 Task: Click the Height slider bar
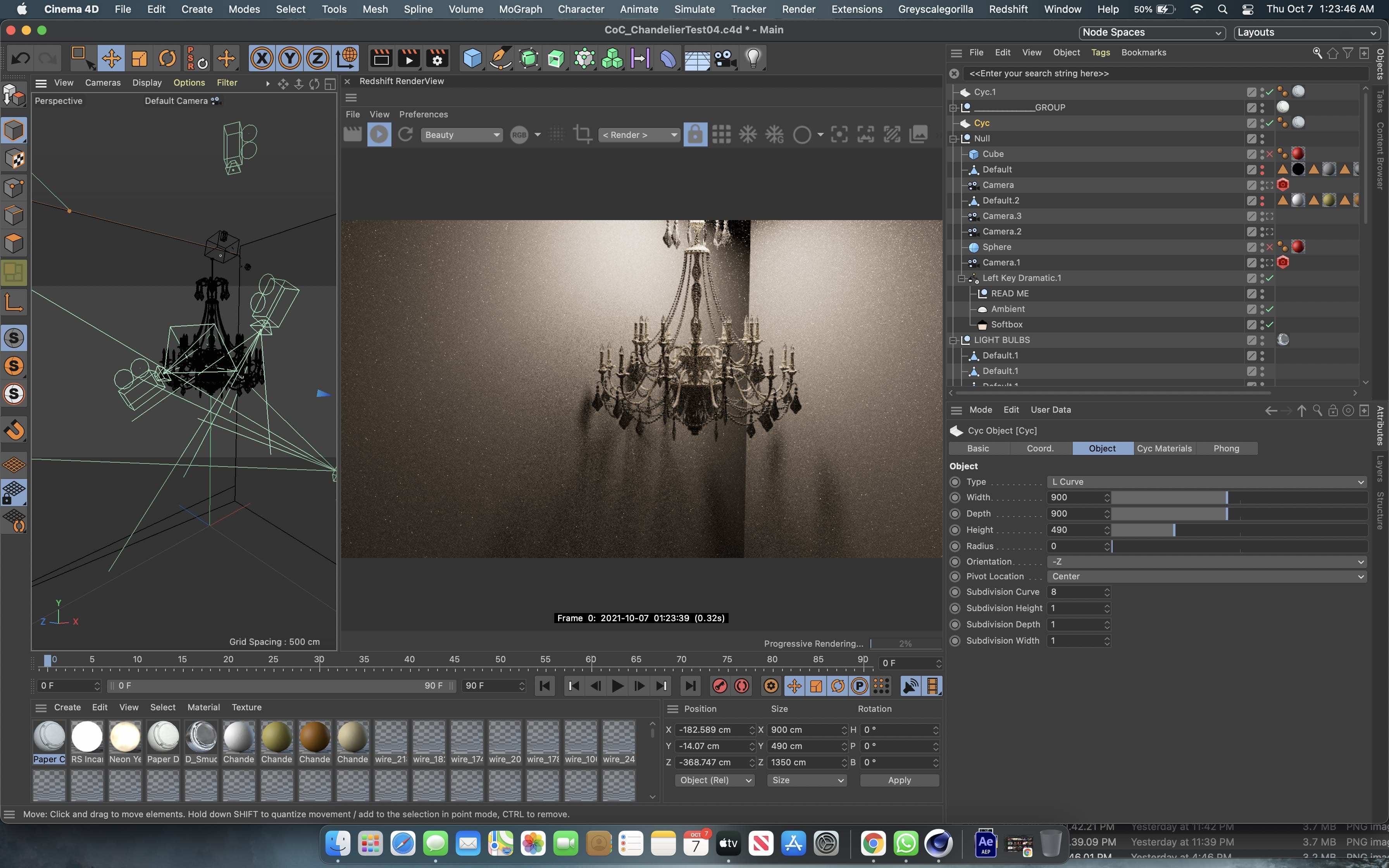(x=1240, y=530)
